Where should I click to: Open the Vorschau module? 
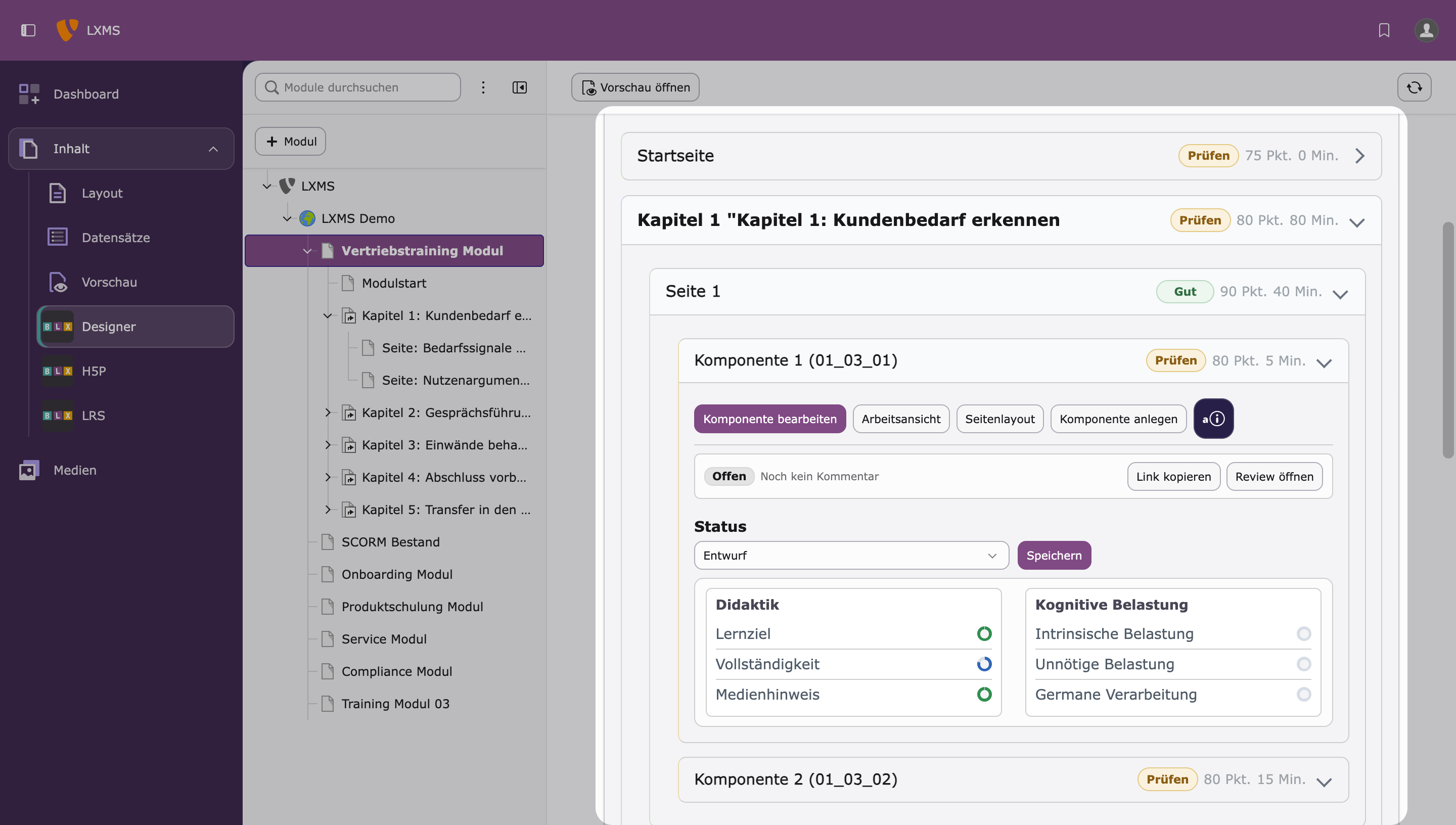(x=135, y=282)
